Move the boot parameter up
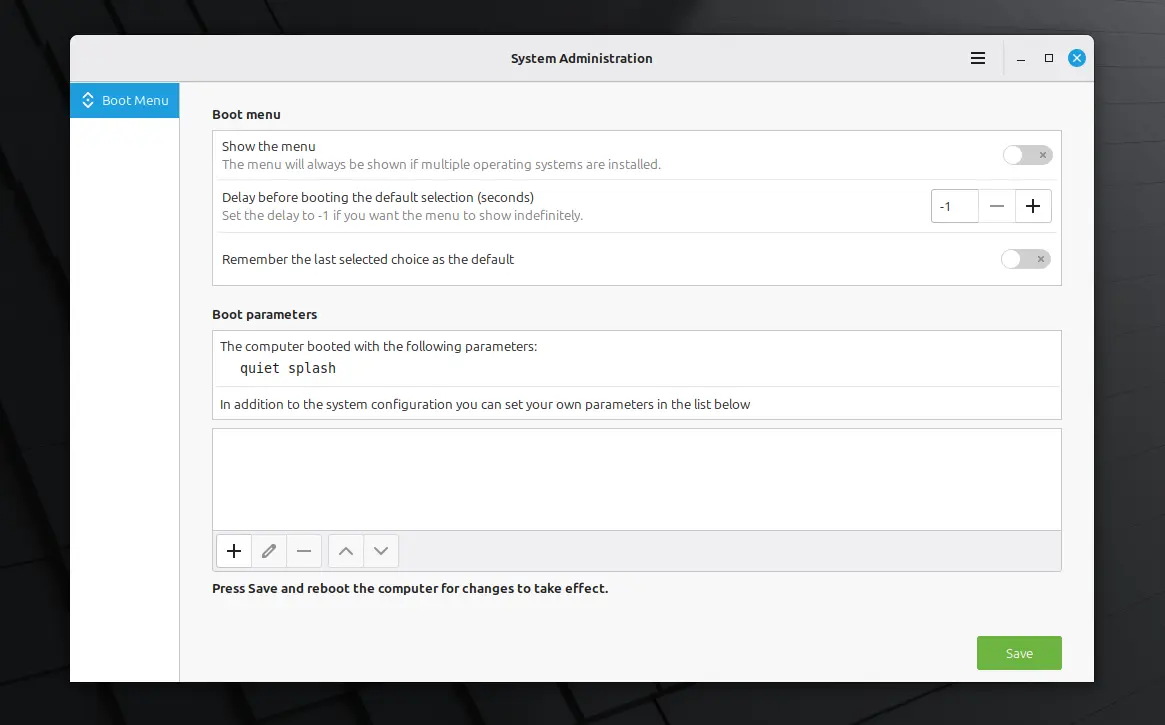Image resolution: width=1165 pixels, height=725 pixels. pos(346,551)
